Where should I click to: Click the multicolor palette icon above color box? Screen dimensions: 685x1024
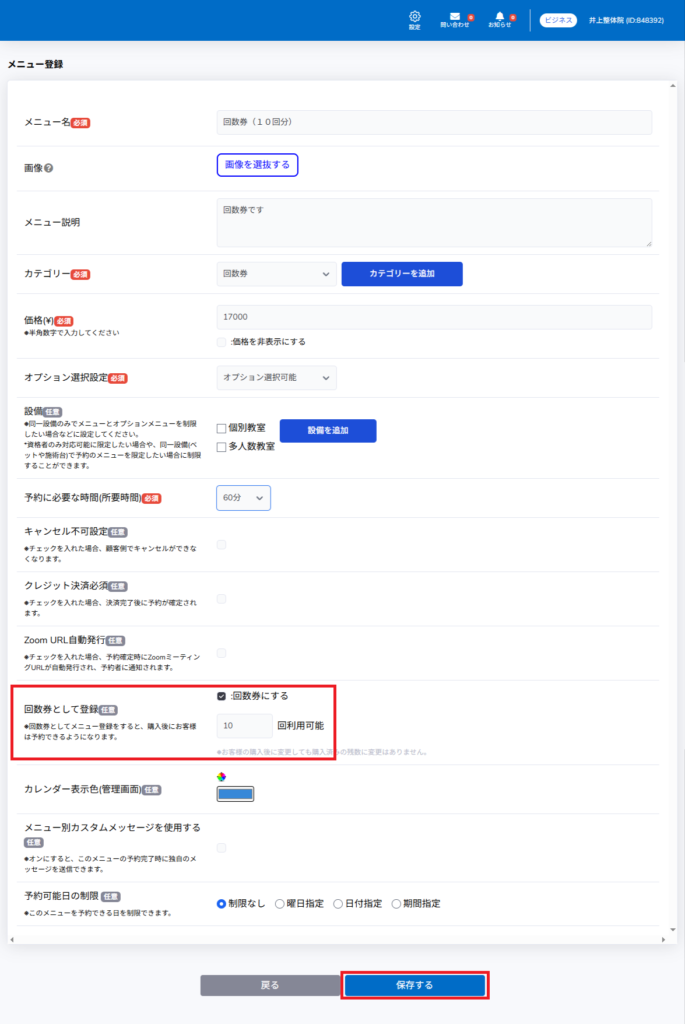click(222, 777)
